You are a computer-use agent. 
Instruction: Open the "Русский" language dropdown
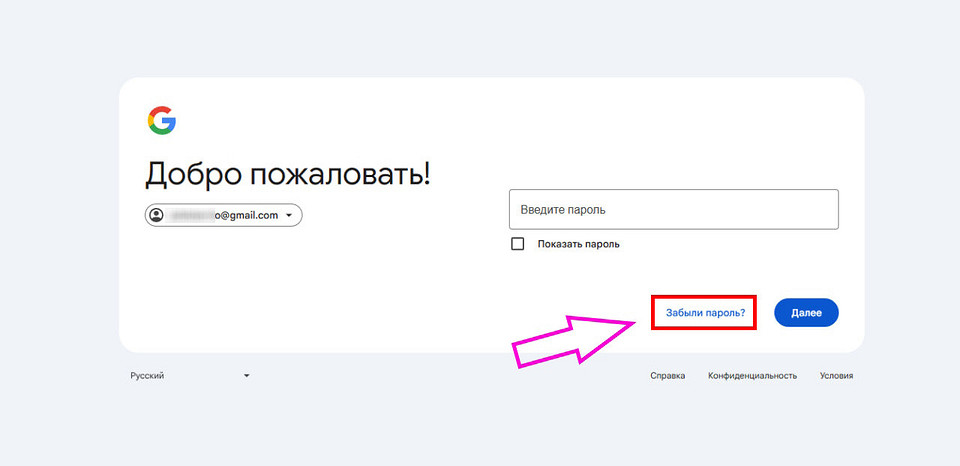(x=190, y=375)
